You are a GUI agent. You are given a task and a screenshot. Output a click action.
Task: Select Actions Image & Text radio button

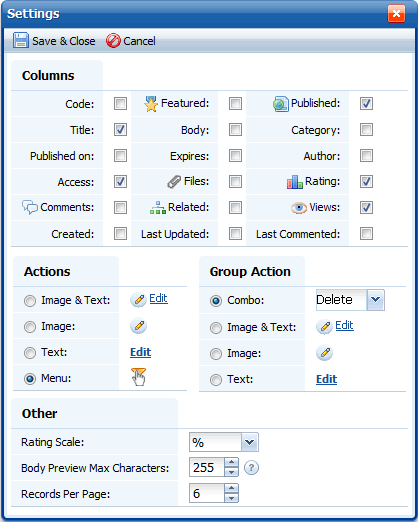[x=30, y=301]
